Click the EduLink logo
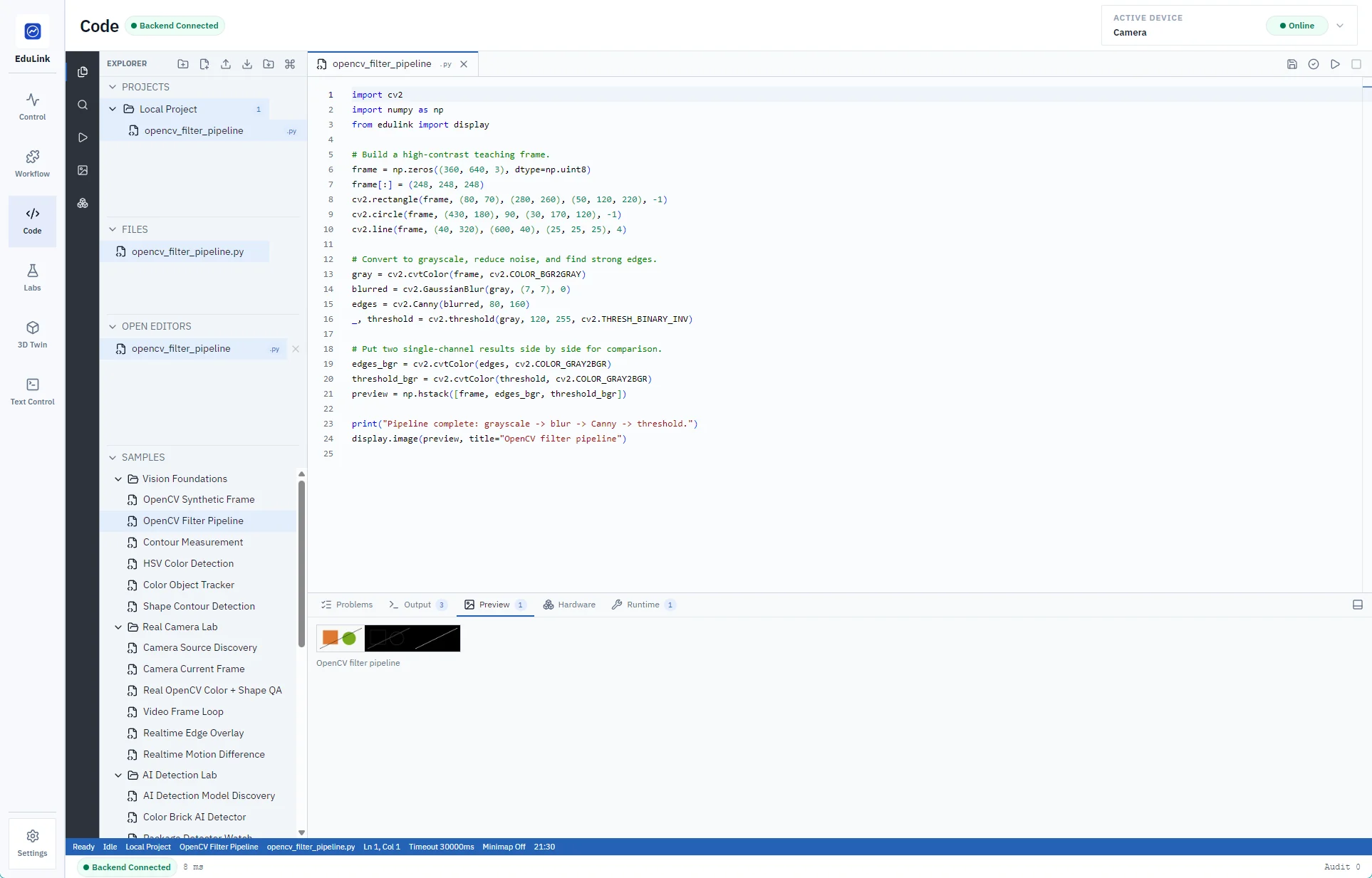Screen dimensions: 1372x878 point(33,31)
